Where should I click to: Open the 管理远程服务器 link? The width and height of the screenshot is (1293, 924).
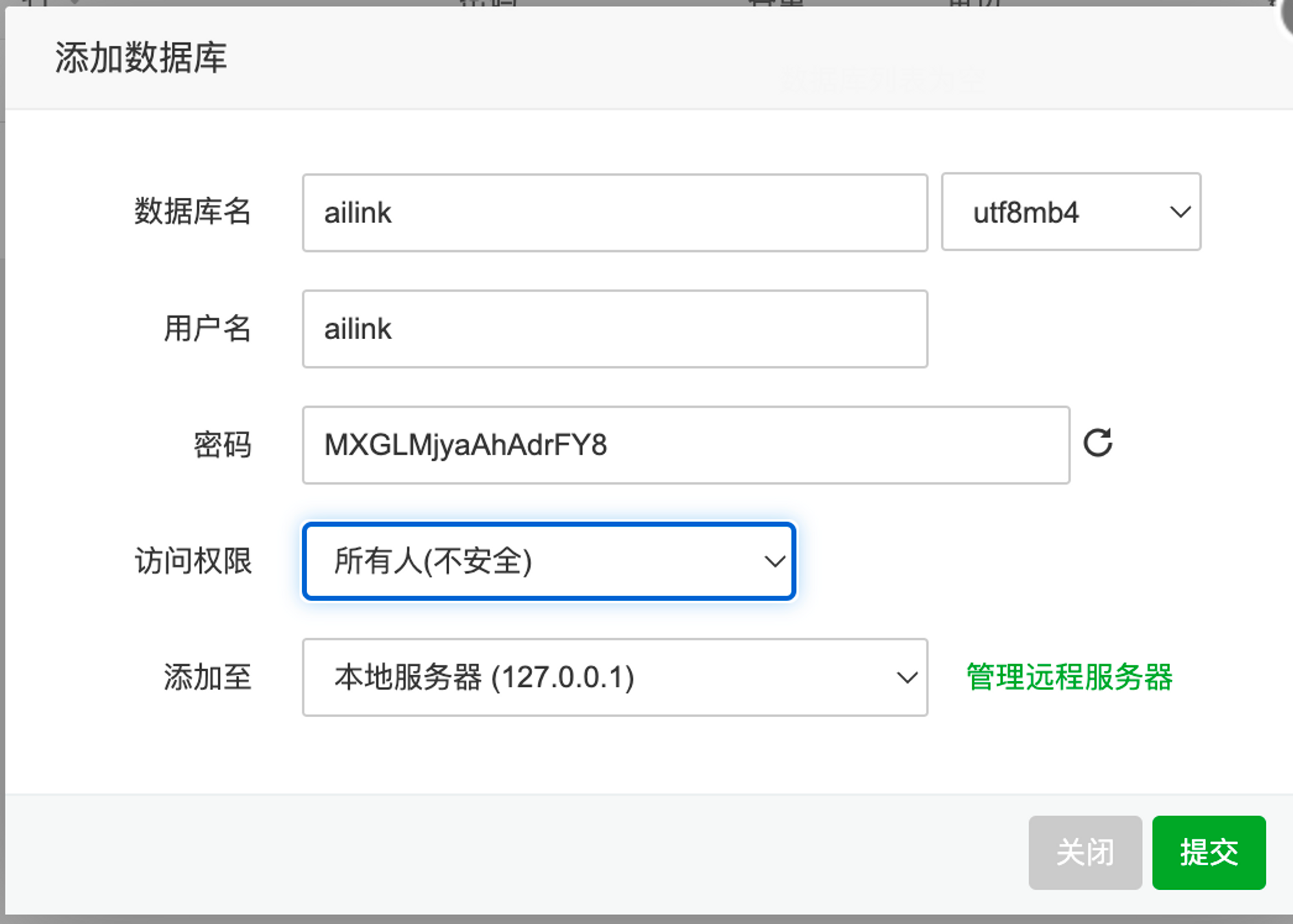click(x=1069, y=677)
